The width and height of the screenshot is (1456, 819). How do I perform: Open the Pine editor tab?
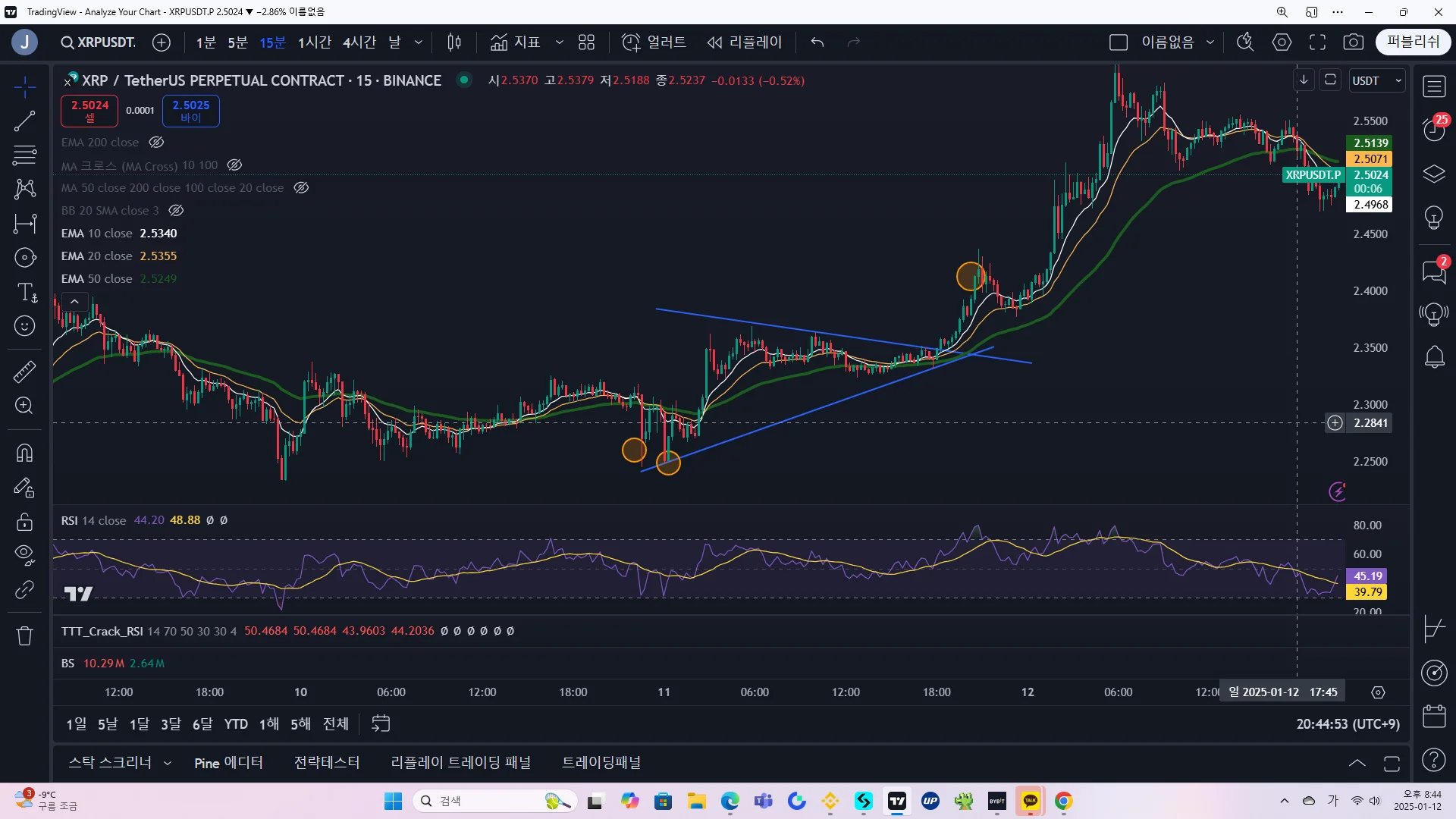point(228,763)
